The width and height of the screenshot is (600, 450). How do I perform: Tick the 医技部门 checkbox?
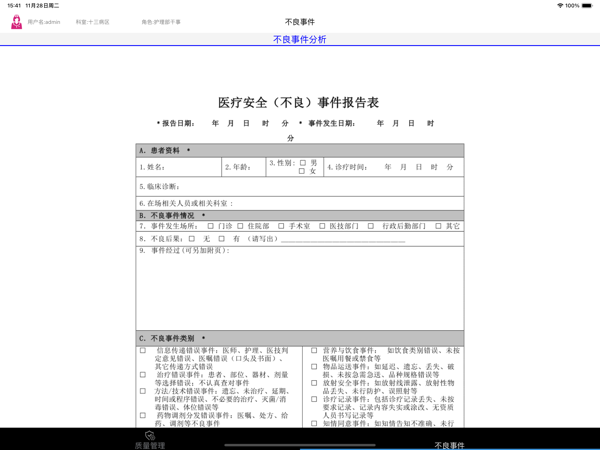point(322,226)
